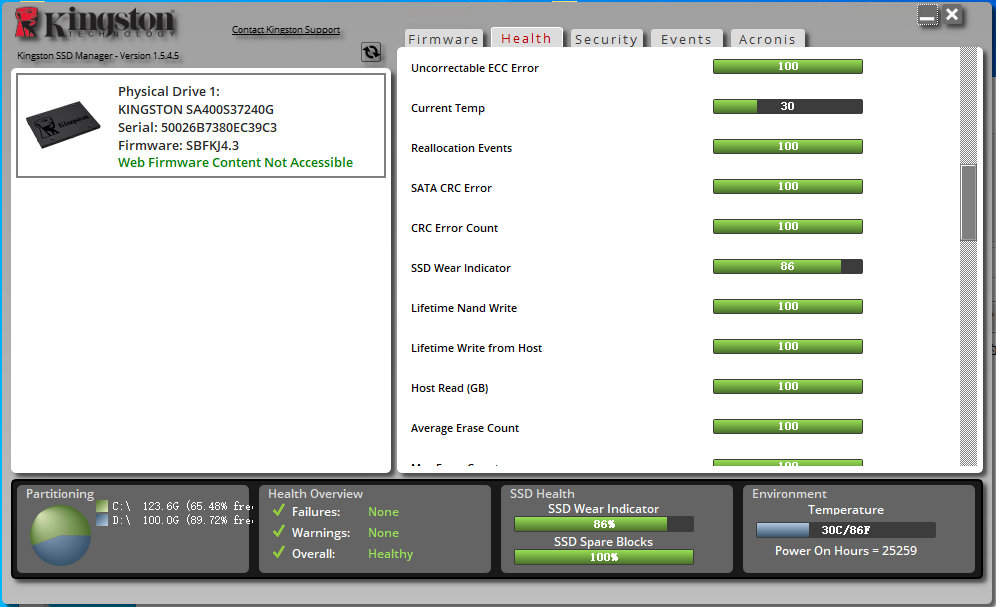Click the Host Read (GB) bar
The height and width of the screenshot is (607, 996).
click(x=788, y=387)
